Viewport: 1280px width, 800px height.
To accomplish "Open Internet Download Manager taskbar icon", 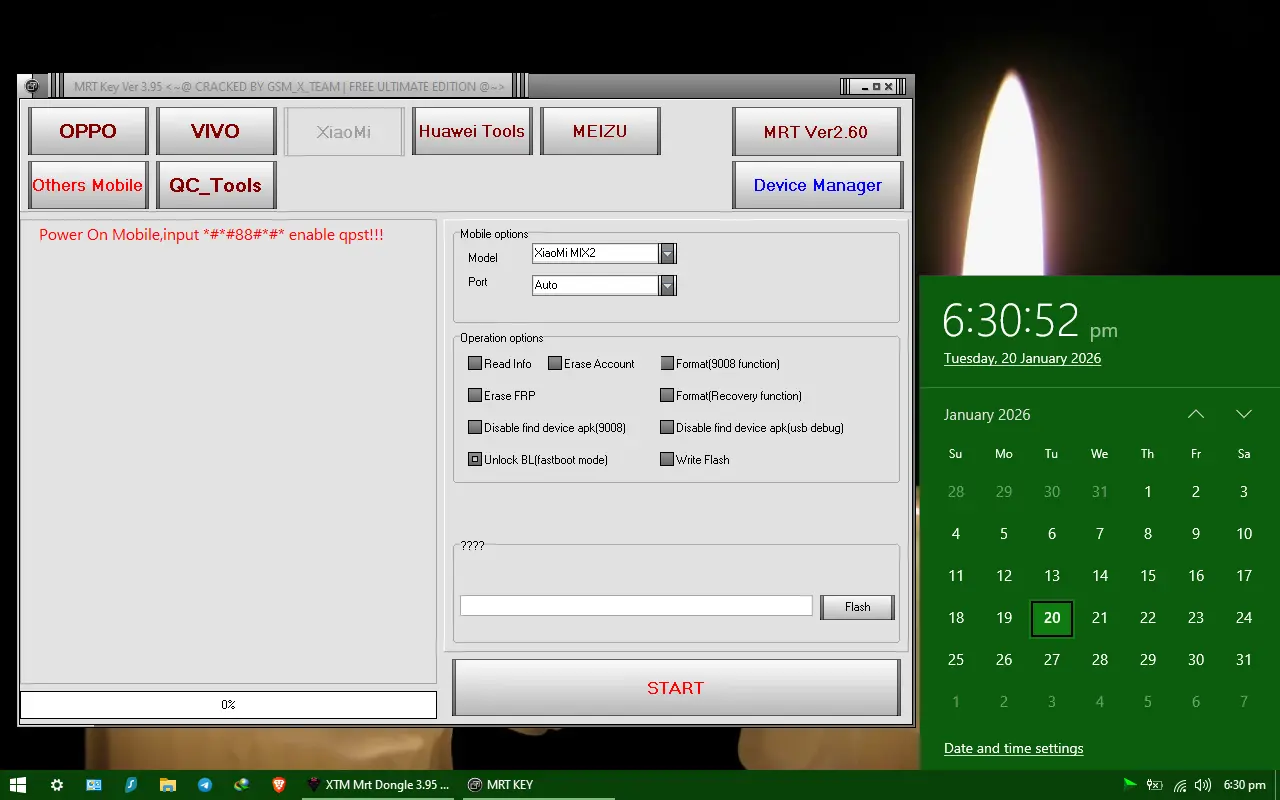I will [x=242, y=785].
